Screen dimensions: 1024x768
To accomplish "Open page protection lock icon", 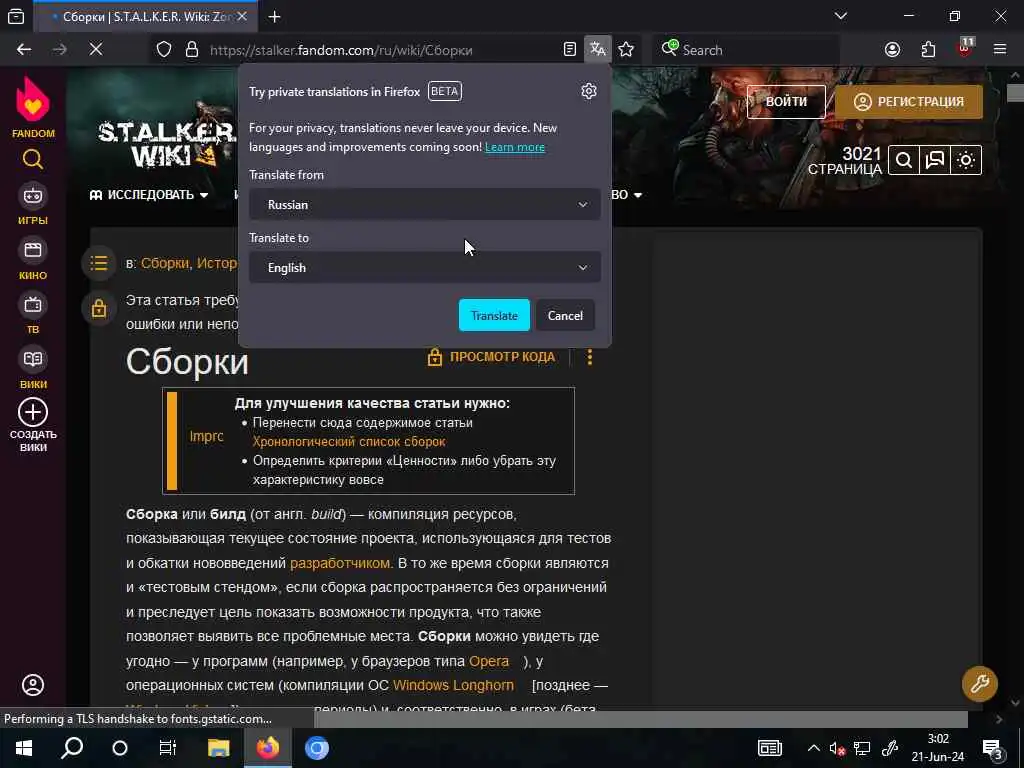I will [x=99, y=308].
